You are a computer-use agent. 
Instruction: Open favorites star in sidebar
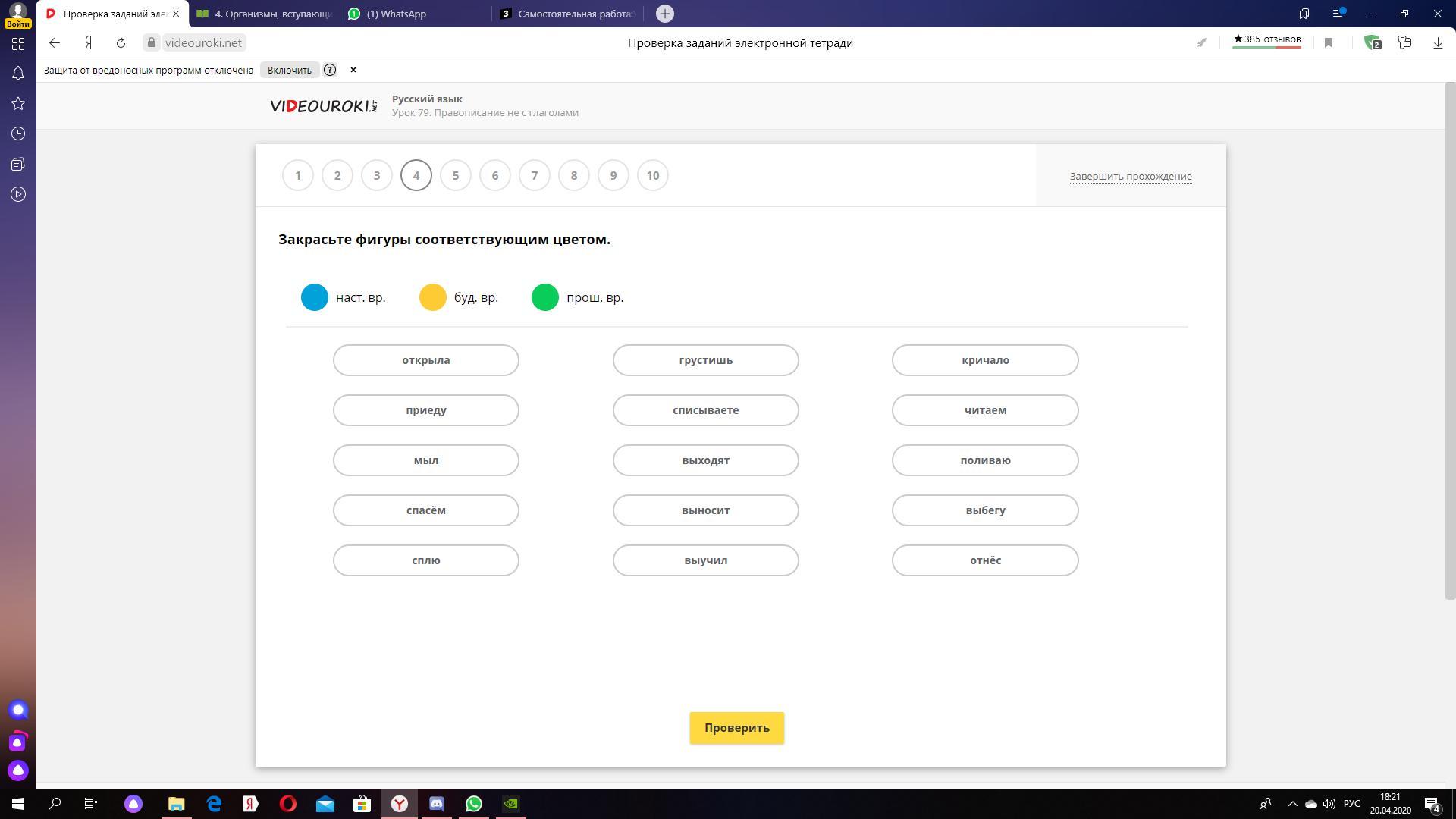pyautogui.click(x=18, y=104)
